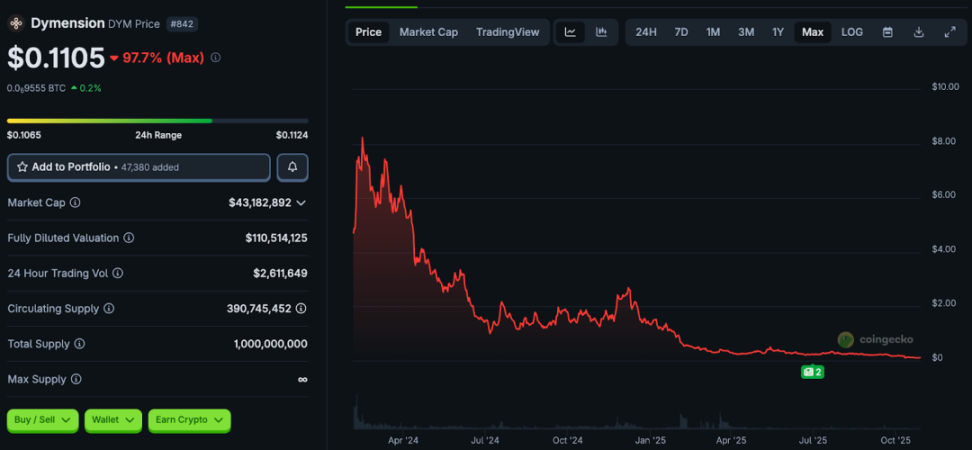The height and width of the screenshot is (450, 972).
Task: Click the green news marker on chart
Action: (812, 372)
